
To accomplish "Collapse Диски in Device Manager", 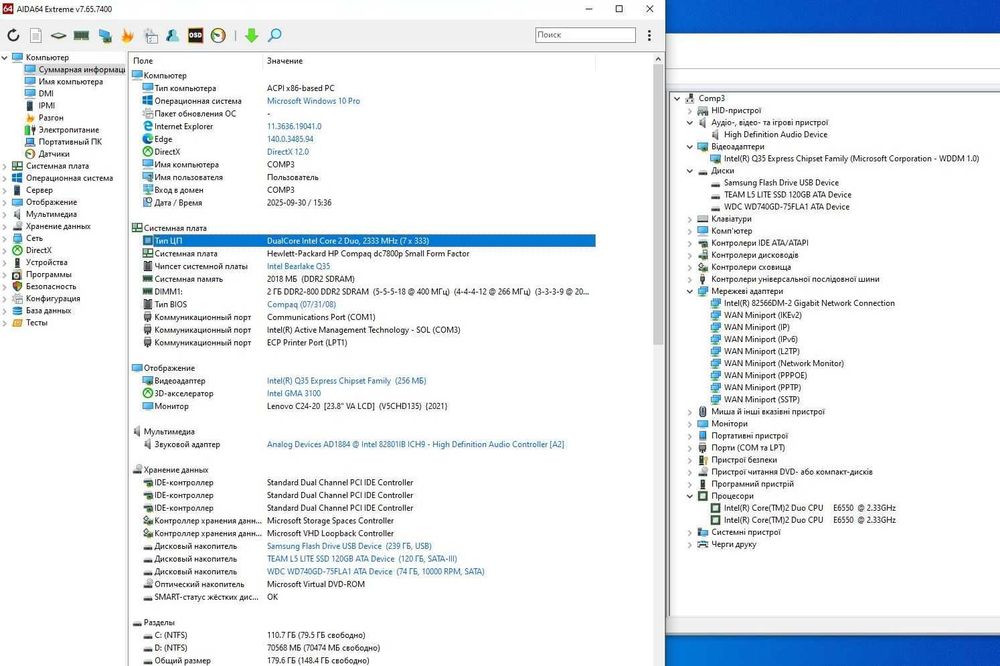I will pyautogui.click(x=689, y=171).
